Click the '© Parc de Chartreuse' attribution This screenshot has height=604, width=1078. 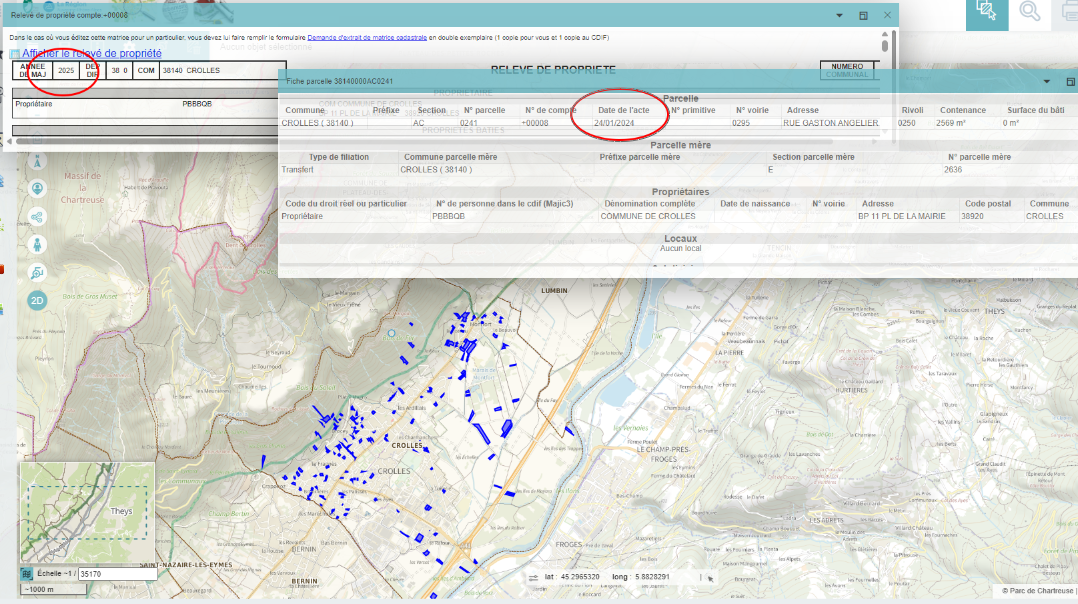(1038, 591)
